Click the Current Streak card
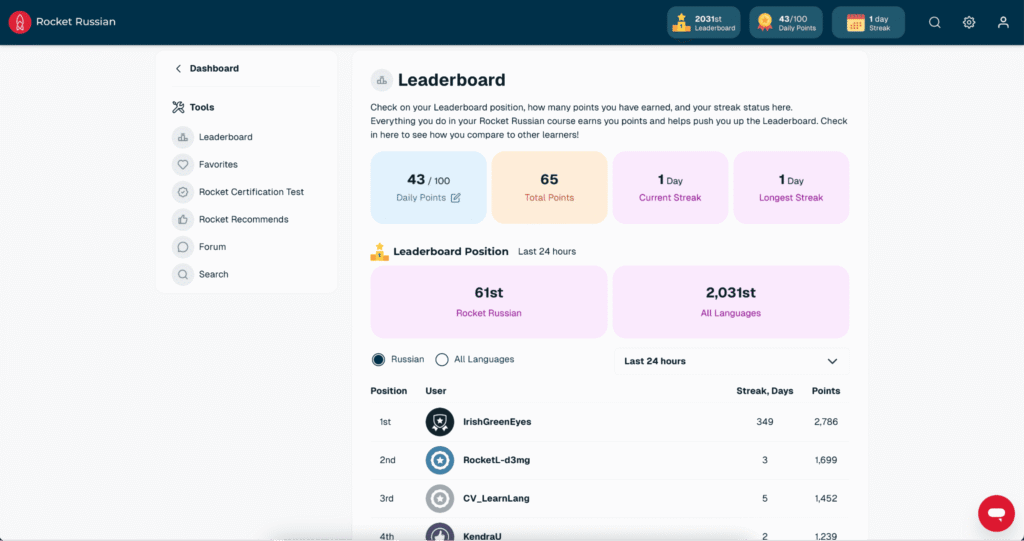Screen dimensions: 1024x541 pos(670,188)
